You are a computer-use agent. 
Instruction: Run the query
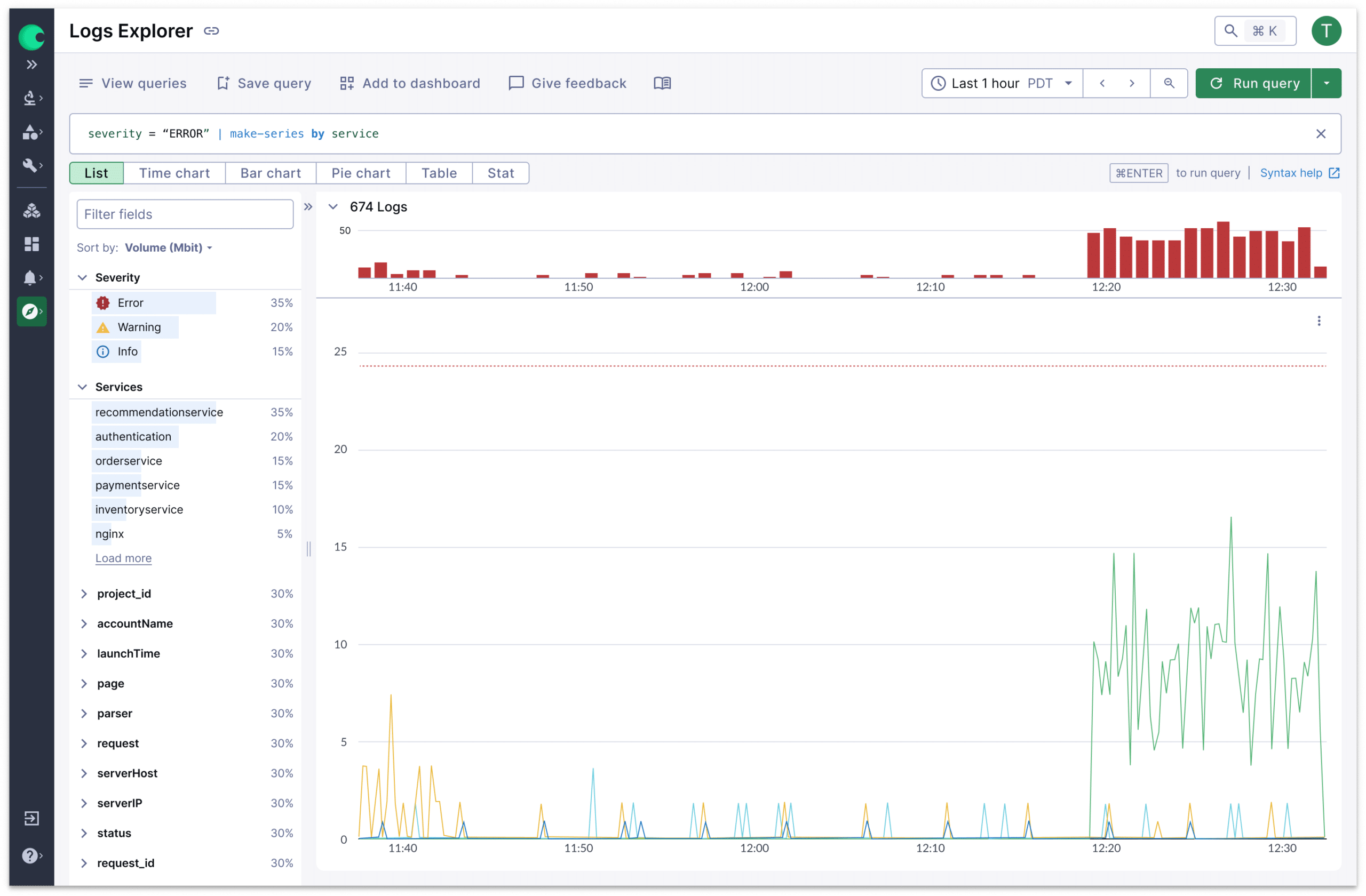tap(1253, 83)
